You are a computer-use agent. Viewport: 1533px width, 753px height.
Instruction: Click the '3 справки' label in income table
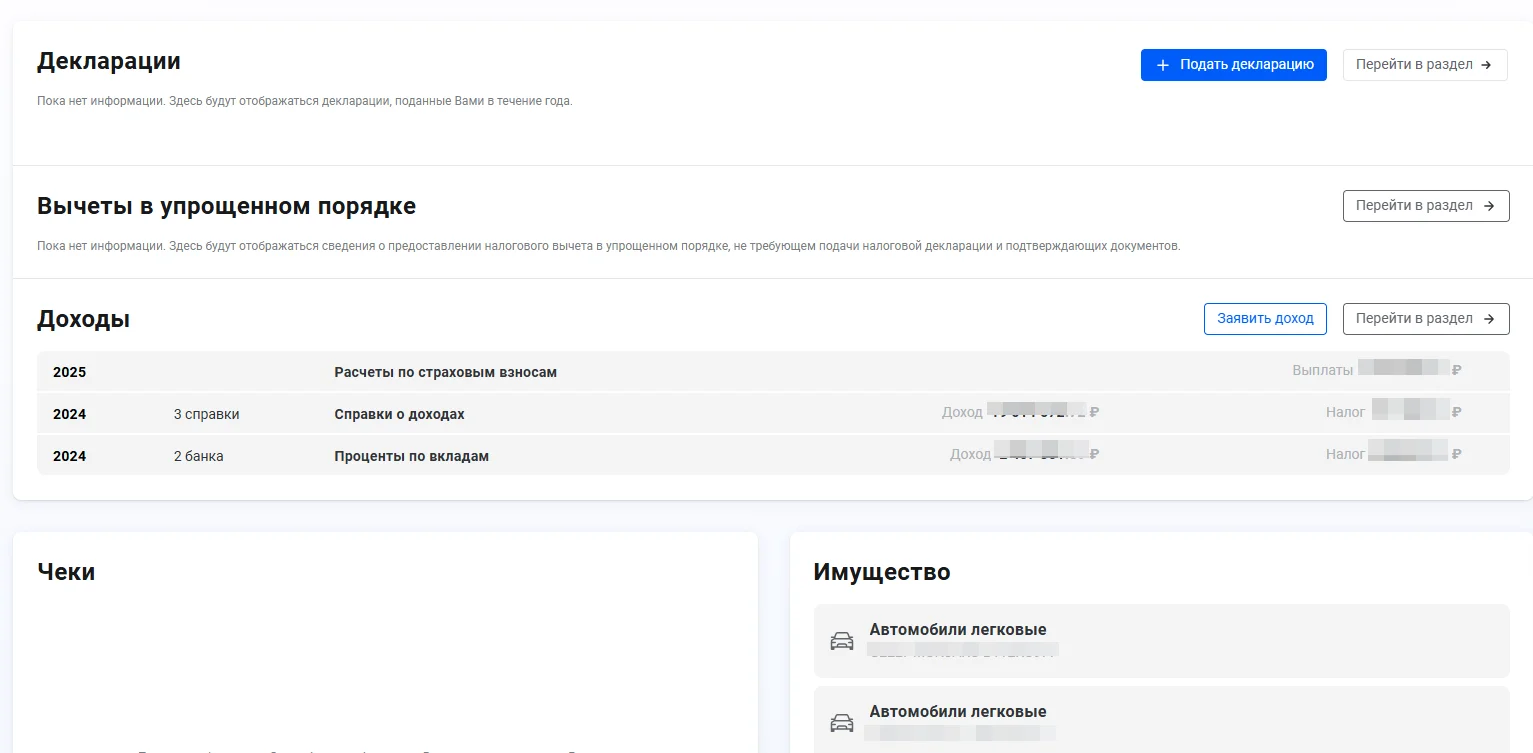206,414
